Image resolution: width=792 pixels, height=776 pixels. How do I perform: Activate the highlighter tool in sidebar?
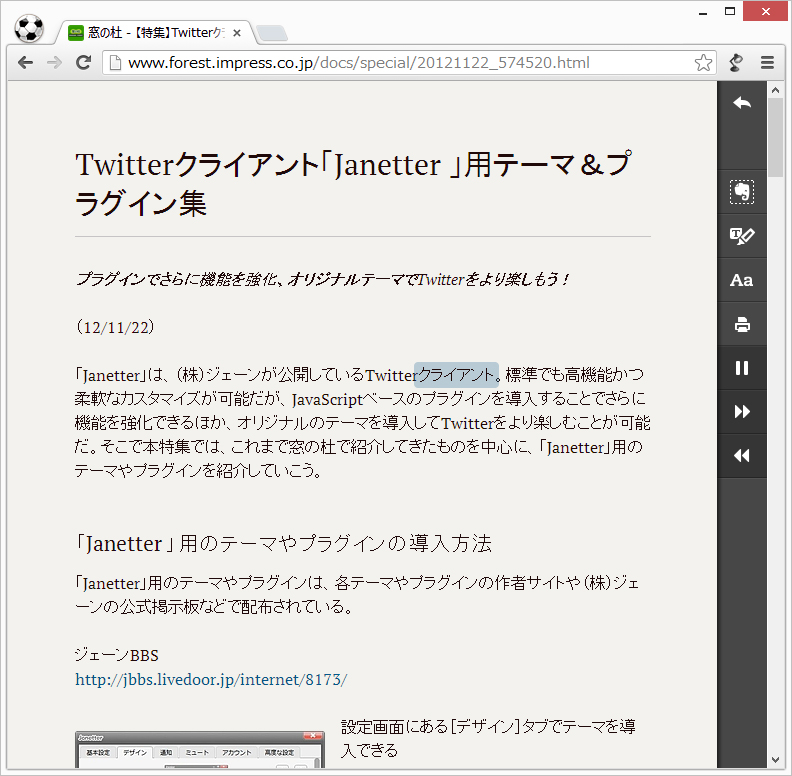pos(741,236)
